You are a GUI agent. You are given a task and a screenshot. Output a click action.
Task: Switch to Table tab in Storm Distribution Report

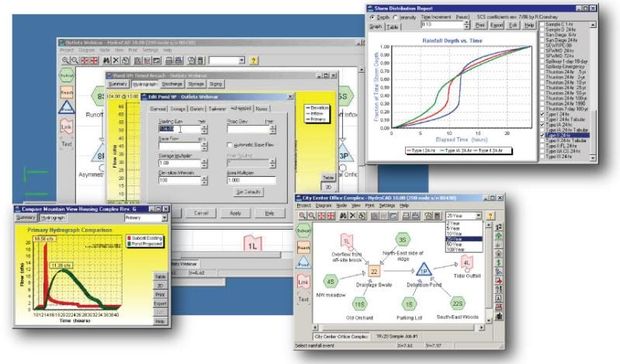point(392,27)
